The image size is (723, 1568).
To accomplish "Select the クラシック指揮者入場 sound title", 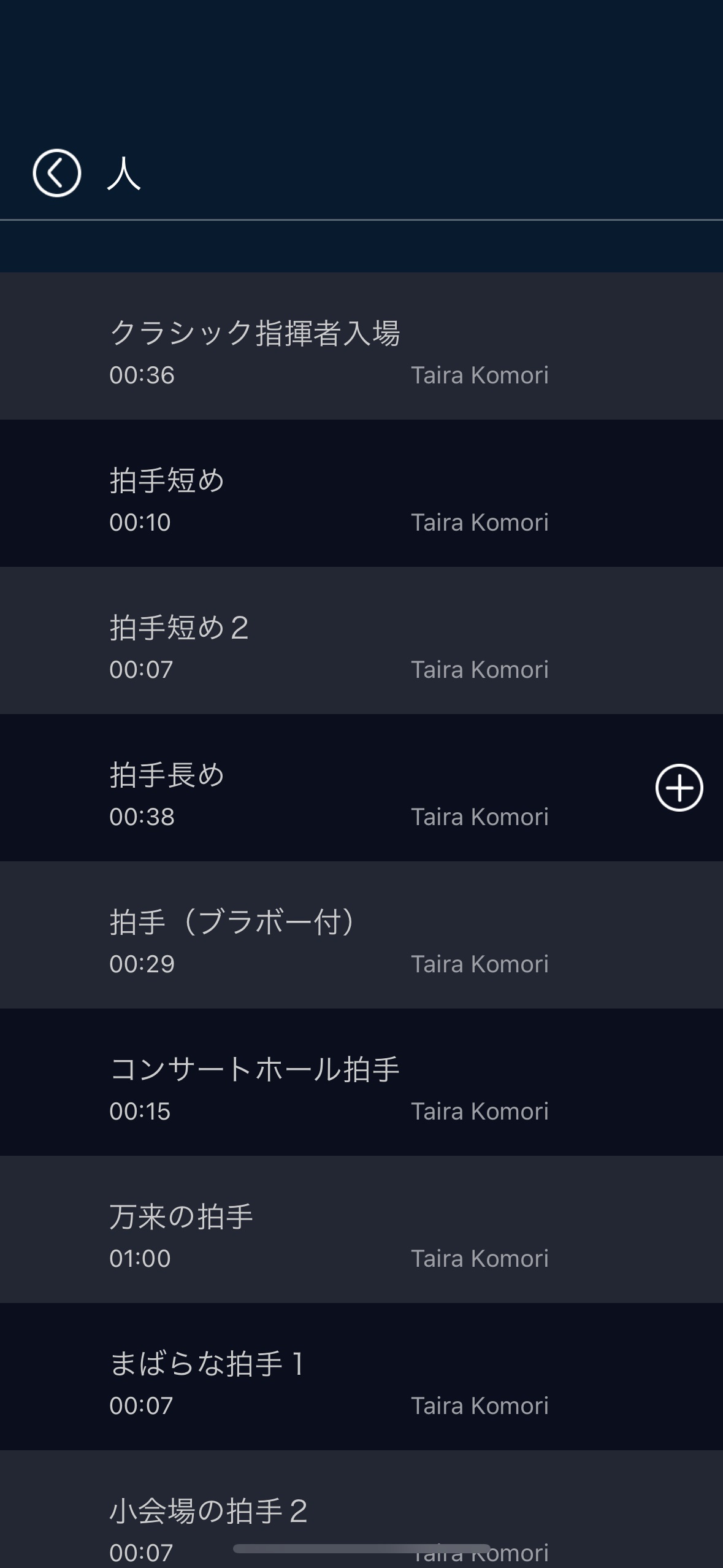I will point(254,333).
